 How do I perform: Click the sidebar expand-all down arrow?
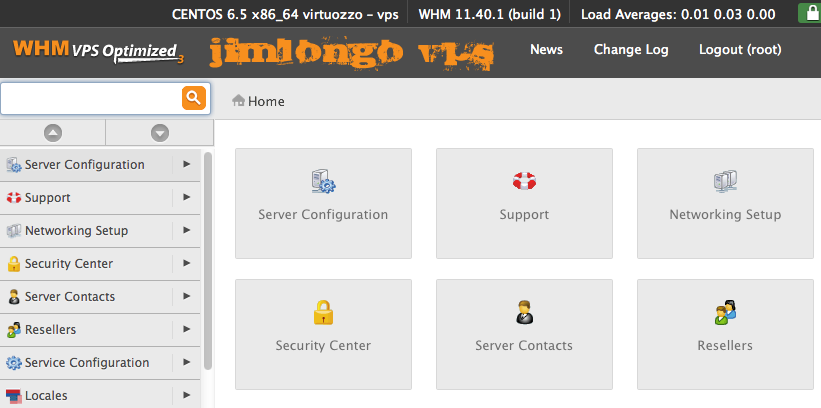coord(160,133)
